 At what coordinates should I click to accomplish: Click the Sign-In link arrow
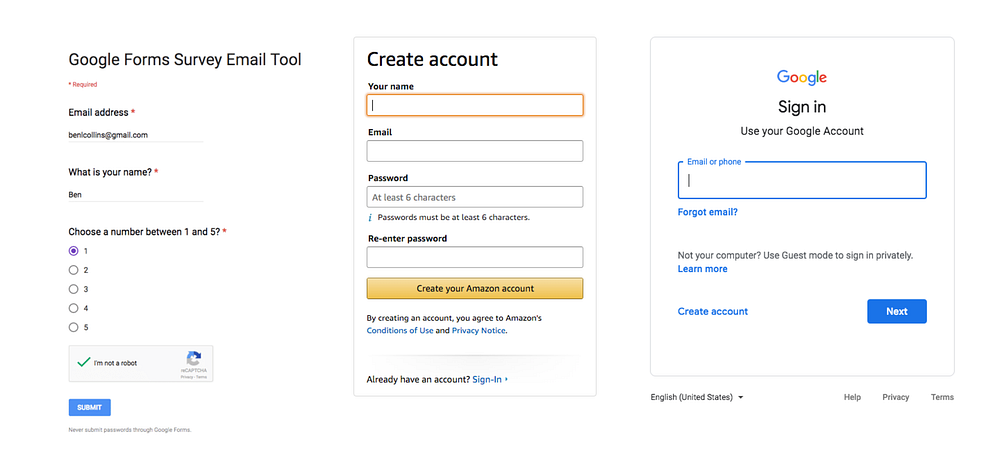click(507, 379)
